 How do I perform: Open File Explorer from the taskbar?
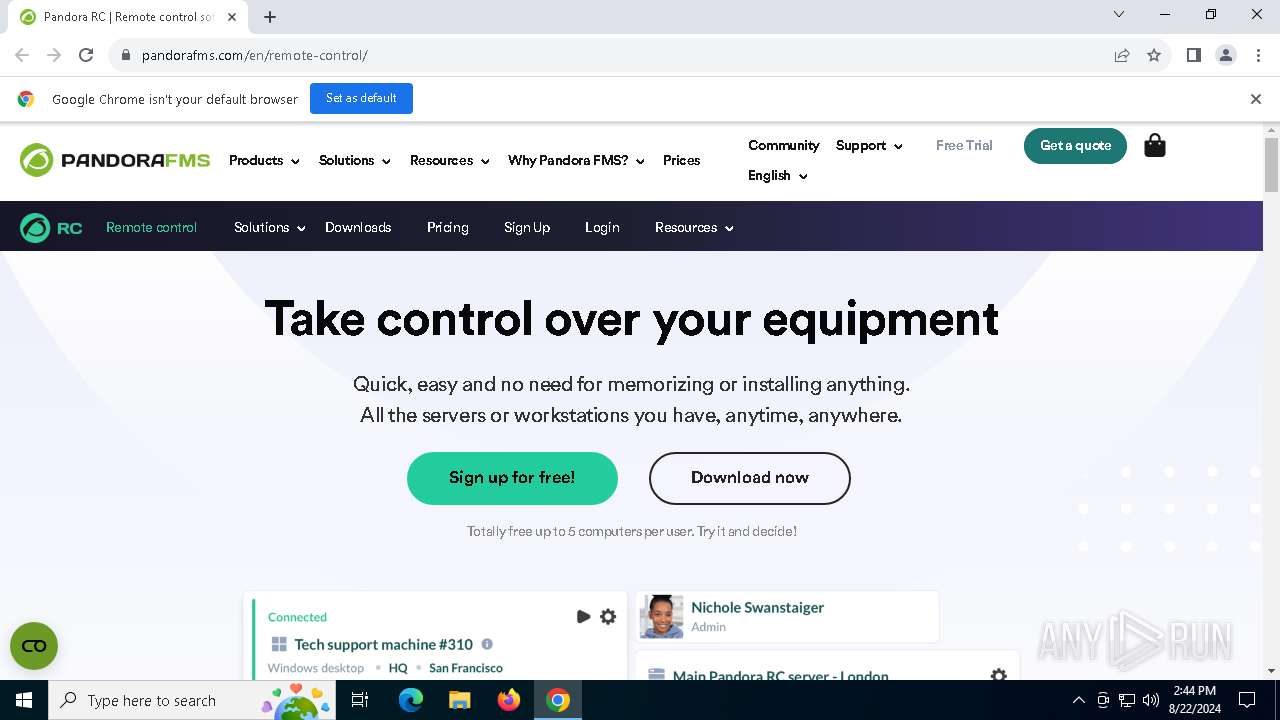click(x=460, y=700)
